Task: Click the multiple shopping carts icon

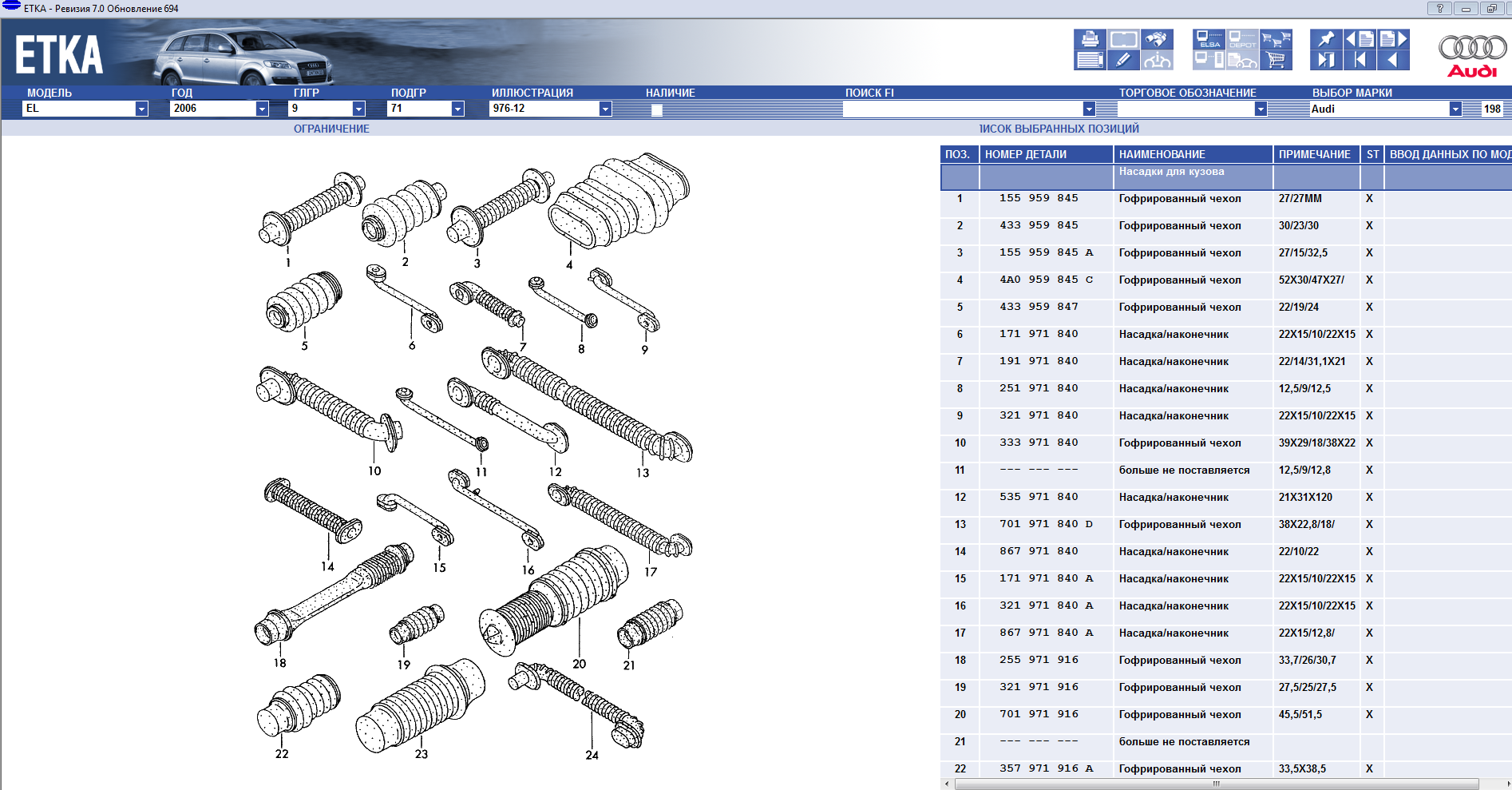Action: (1276, 39)
